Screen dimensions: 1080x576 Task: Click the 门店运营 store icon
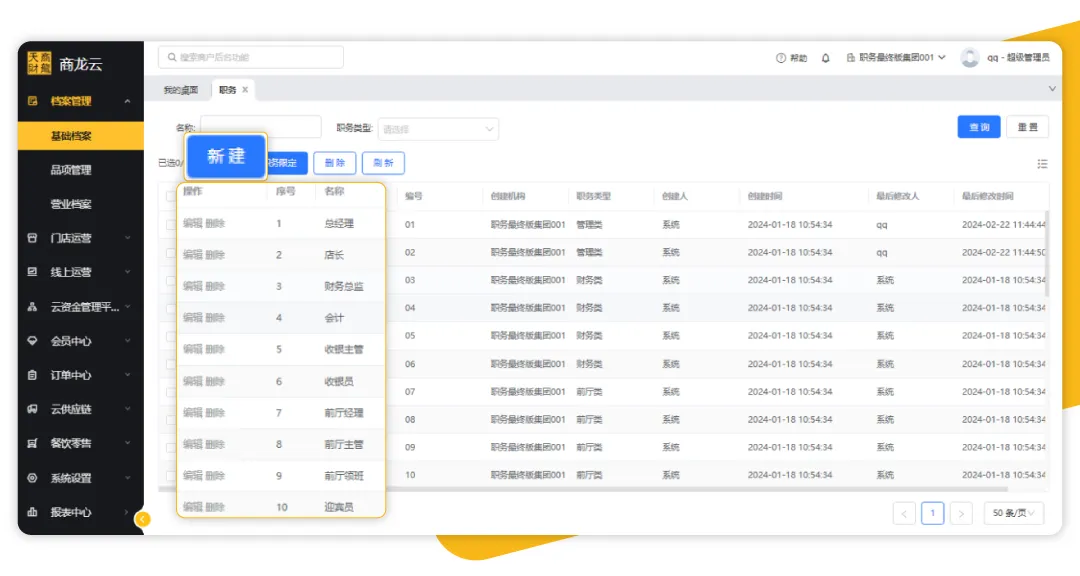tap(32, 238)
